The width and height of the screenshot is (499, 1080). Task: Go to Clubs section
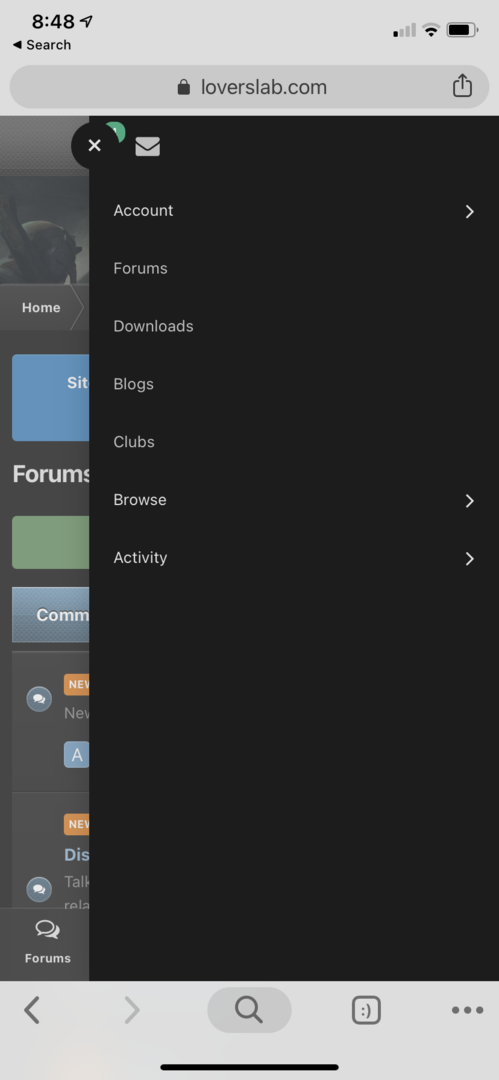[134, 442]
